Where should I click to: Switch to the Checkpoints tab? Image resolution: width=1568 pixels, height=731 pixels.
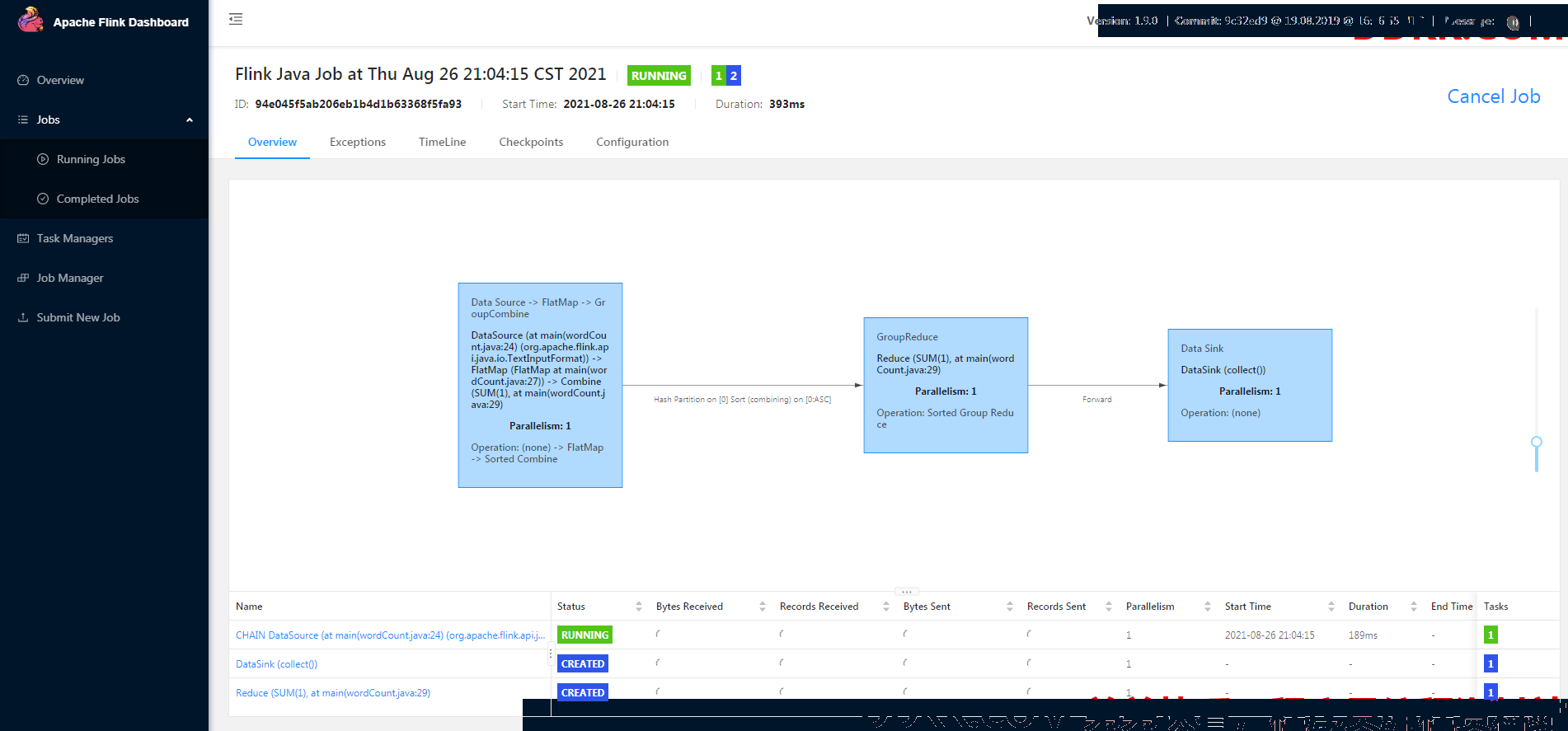click(x=531, y=142)
